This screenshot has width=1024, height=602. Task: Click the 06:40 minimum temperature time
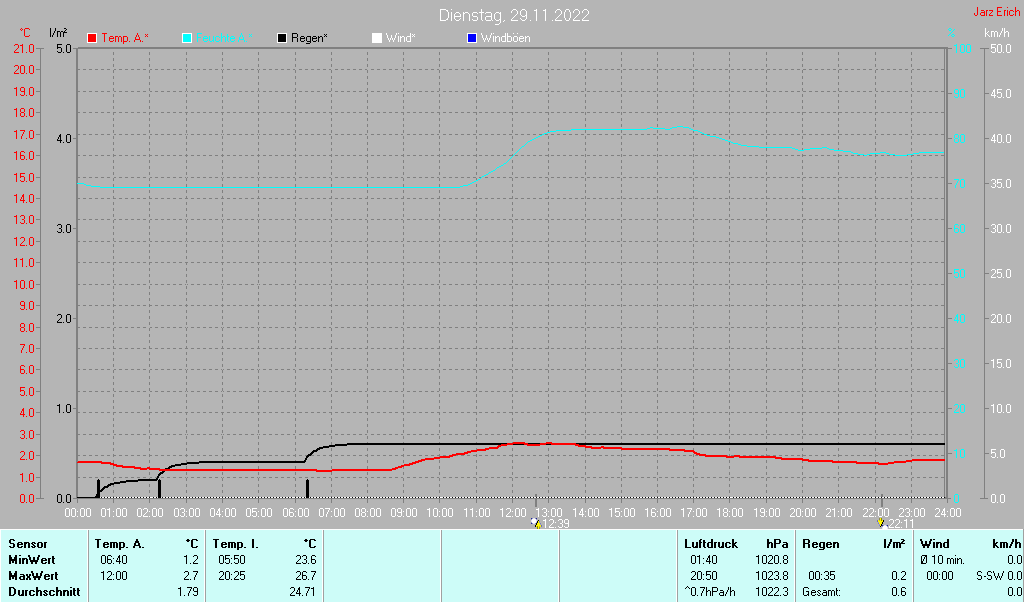[x=114, y=560]
